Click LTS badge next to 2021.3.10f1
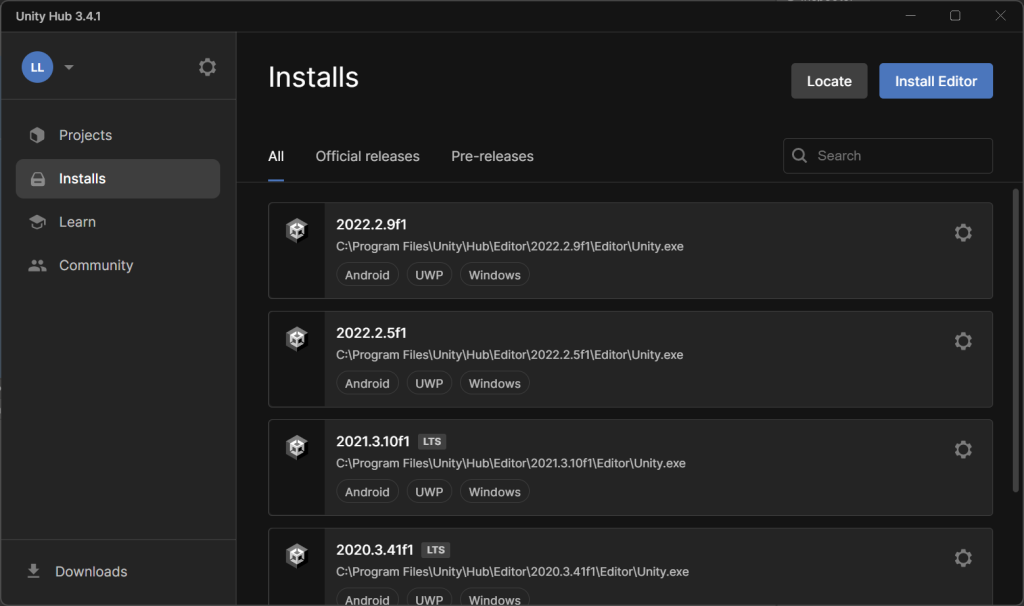This screenshot has width=1024, height=606. (x=432, y=441)
